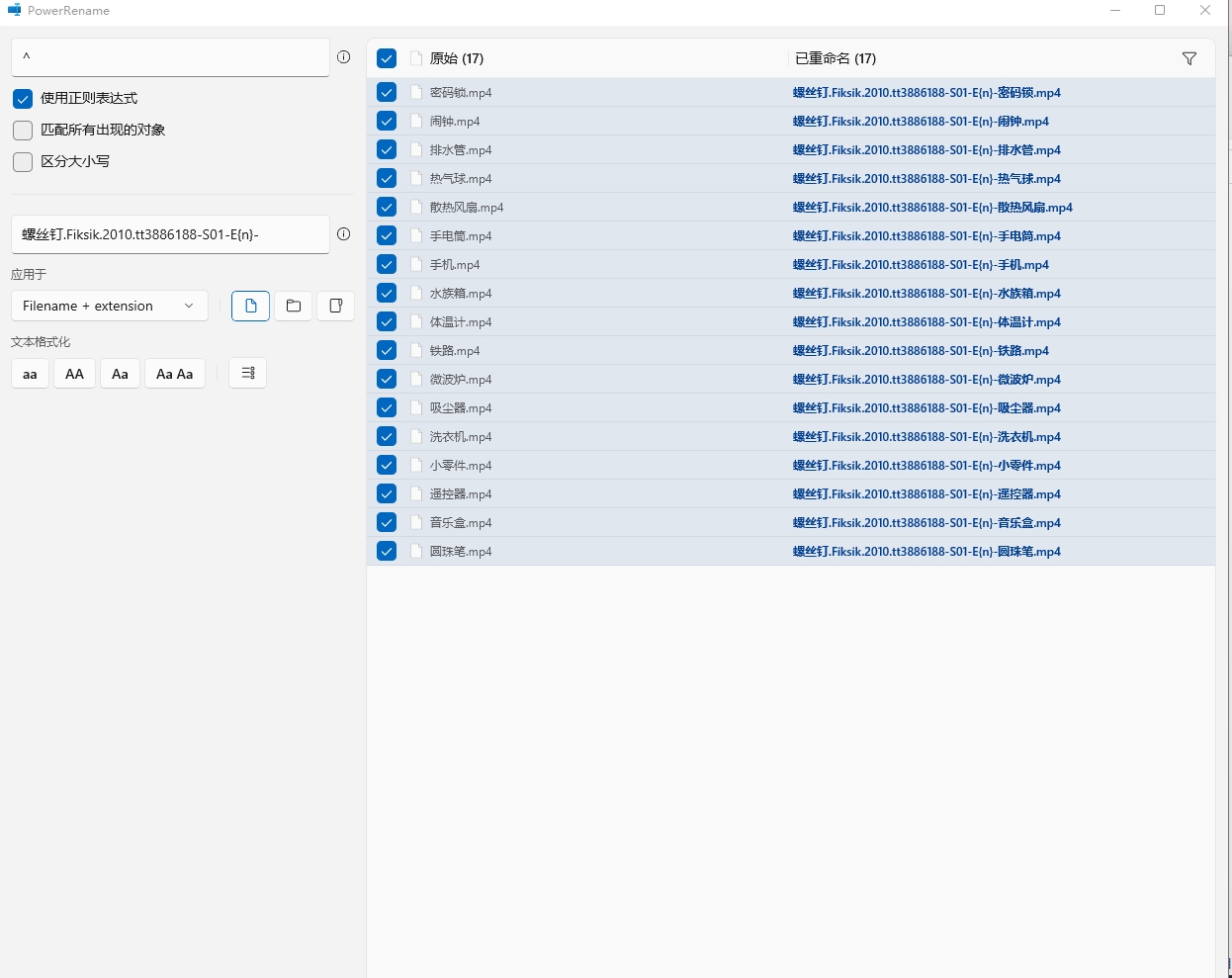Click the search field containing '^'
1232x978 pixels.
[x=170, y=57]
